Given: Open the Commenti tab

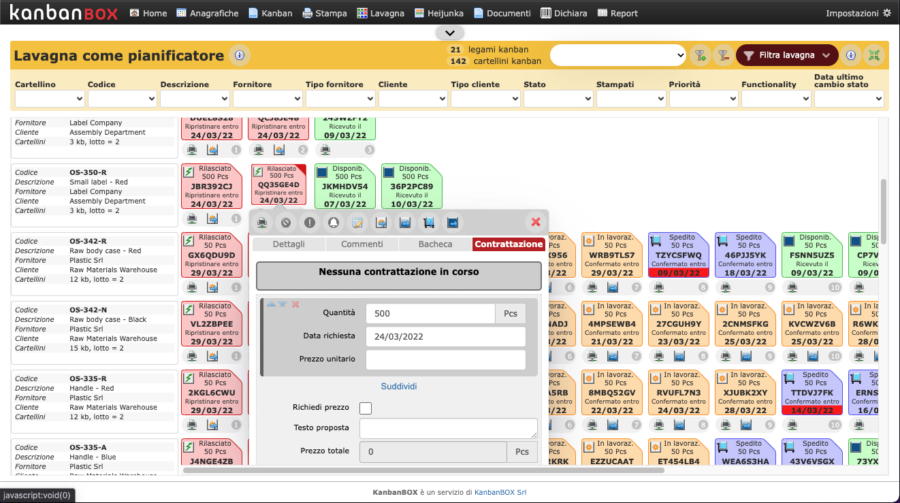Looking at the screenshot, I should 362,244.
